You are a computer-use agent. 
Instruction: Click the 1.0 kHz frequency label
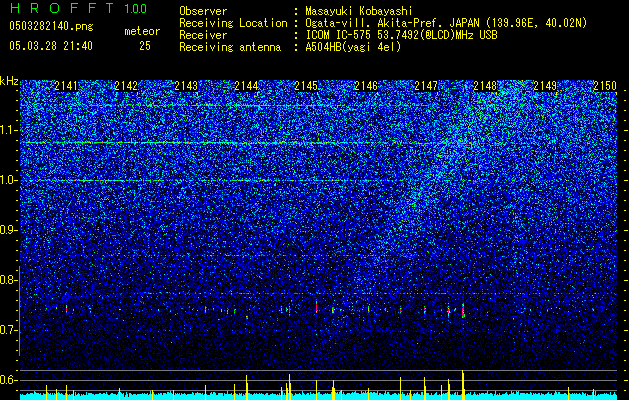[x=8, y=180]
